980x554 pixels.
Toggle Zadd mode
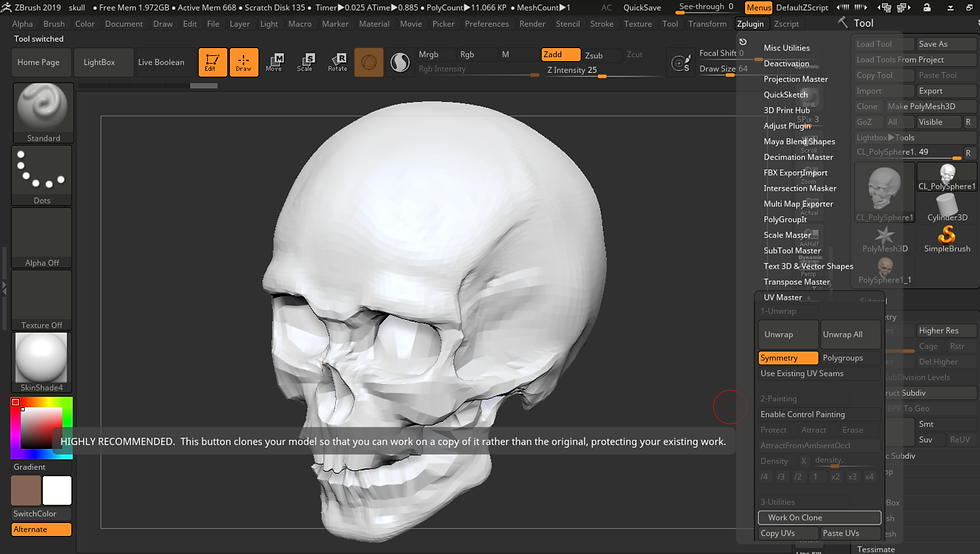[561, 54]
